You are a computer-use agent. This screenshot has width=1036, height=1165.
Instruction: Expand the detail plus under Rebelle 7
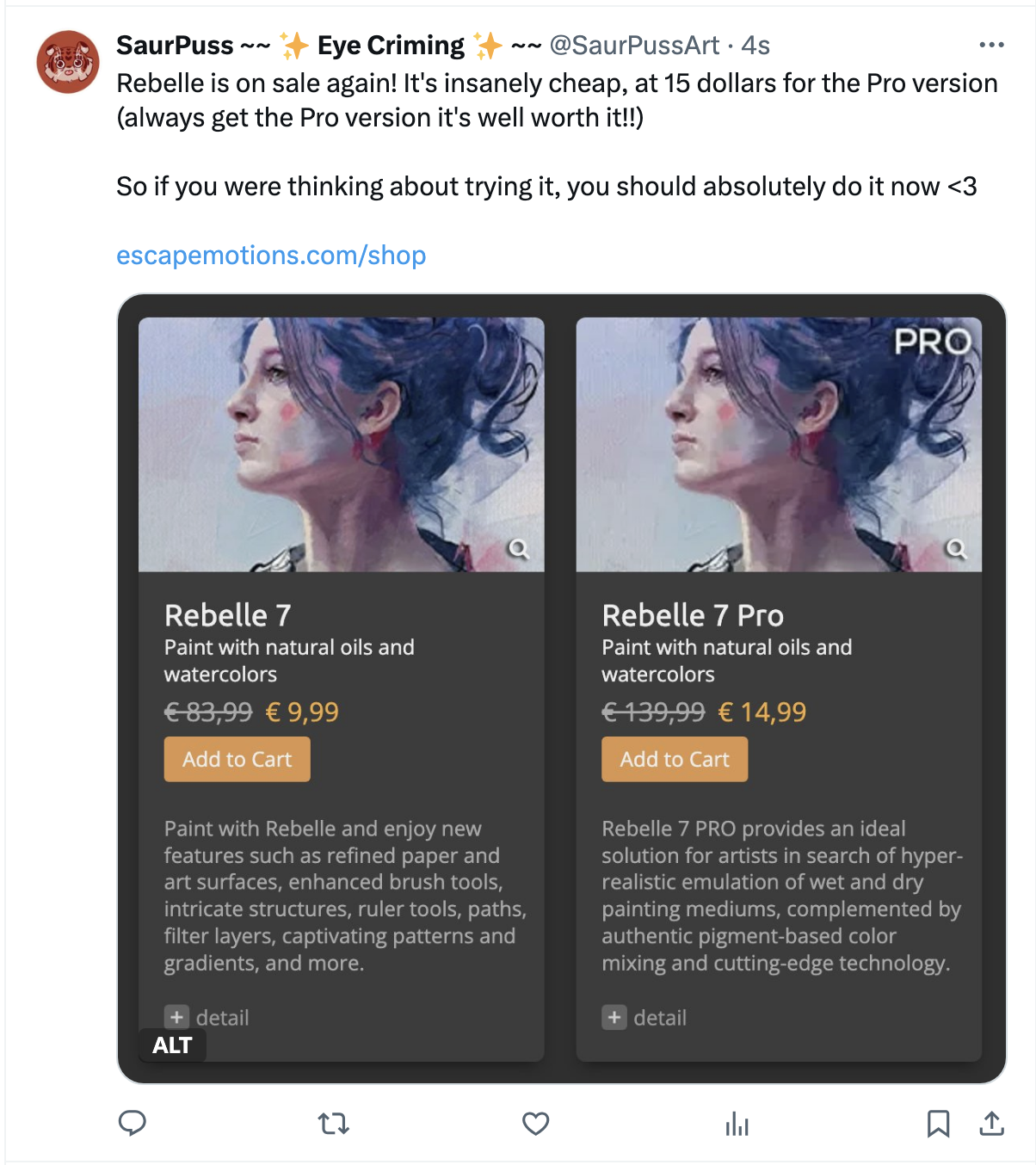pos(176,1017)
